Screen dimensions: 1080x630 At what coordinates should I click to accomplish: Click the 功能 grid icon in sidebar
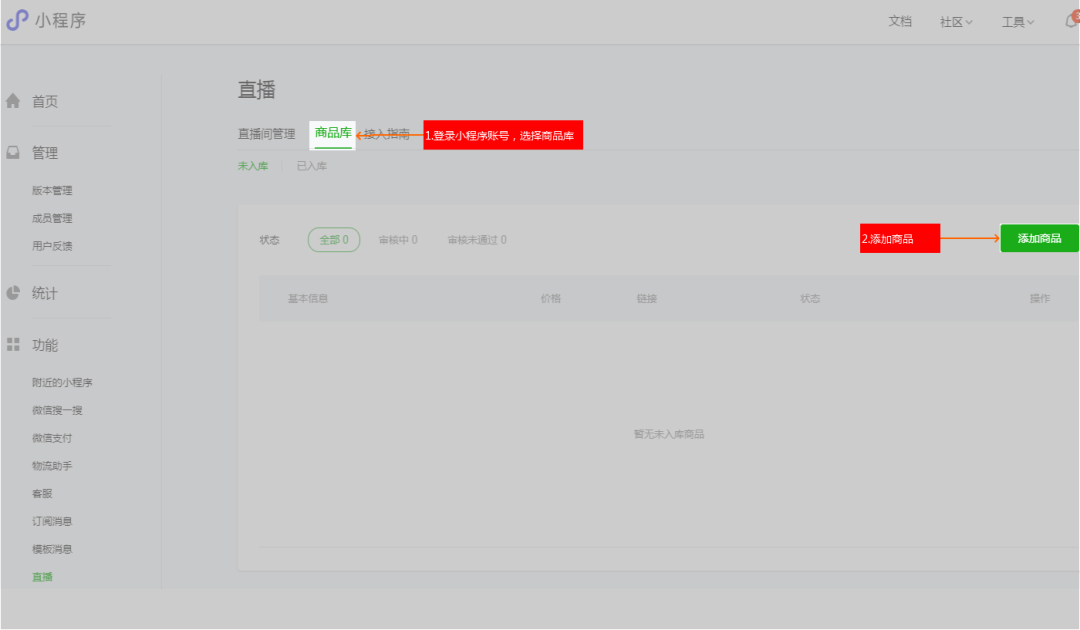[x=13, y=344]
